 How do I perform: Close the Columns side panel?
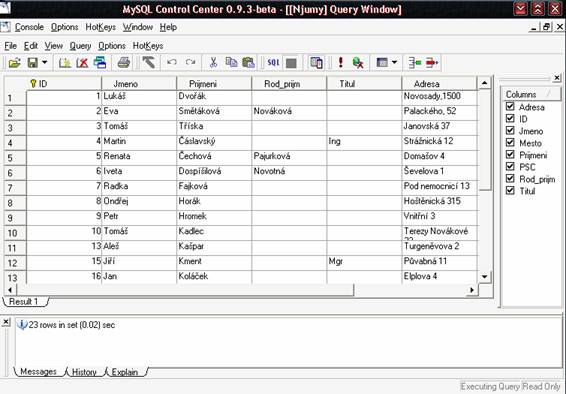tap(557, 78)
